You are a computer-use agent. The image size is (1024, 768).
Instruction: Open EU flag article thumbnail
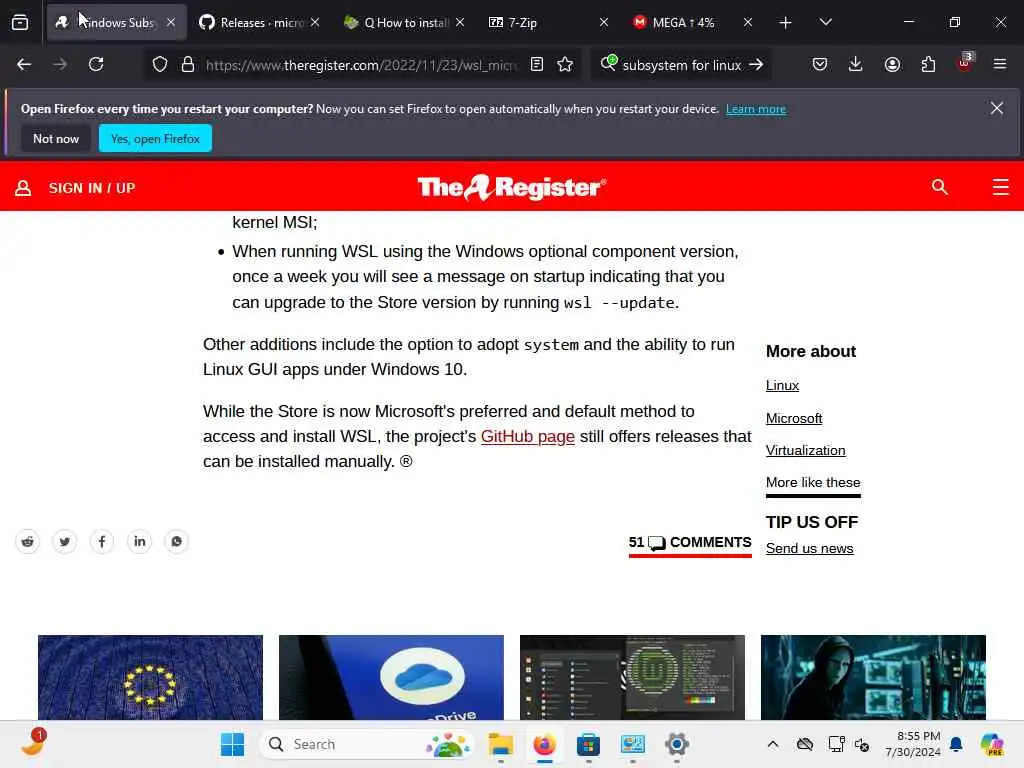(x=150, y=677)
